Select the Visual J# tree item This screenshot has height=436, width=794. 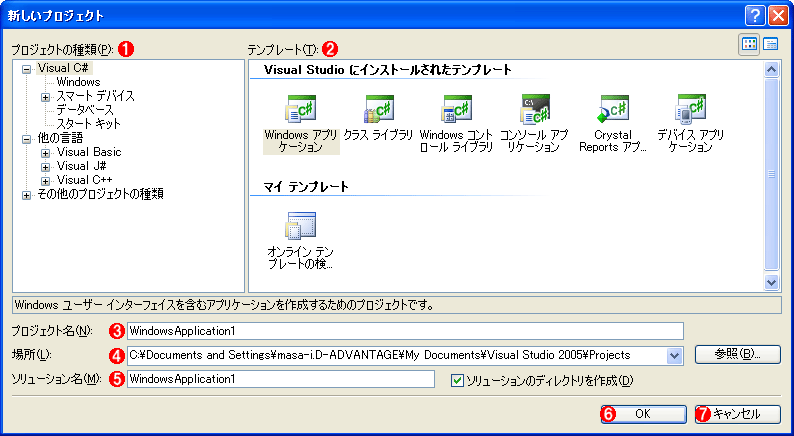pos(82,166)
